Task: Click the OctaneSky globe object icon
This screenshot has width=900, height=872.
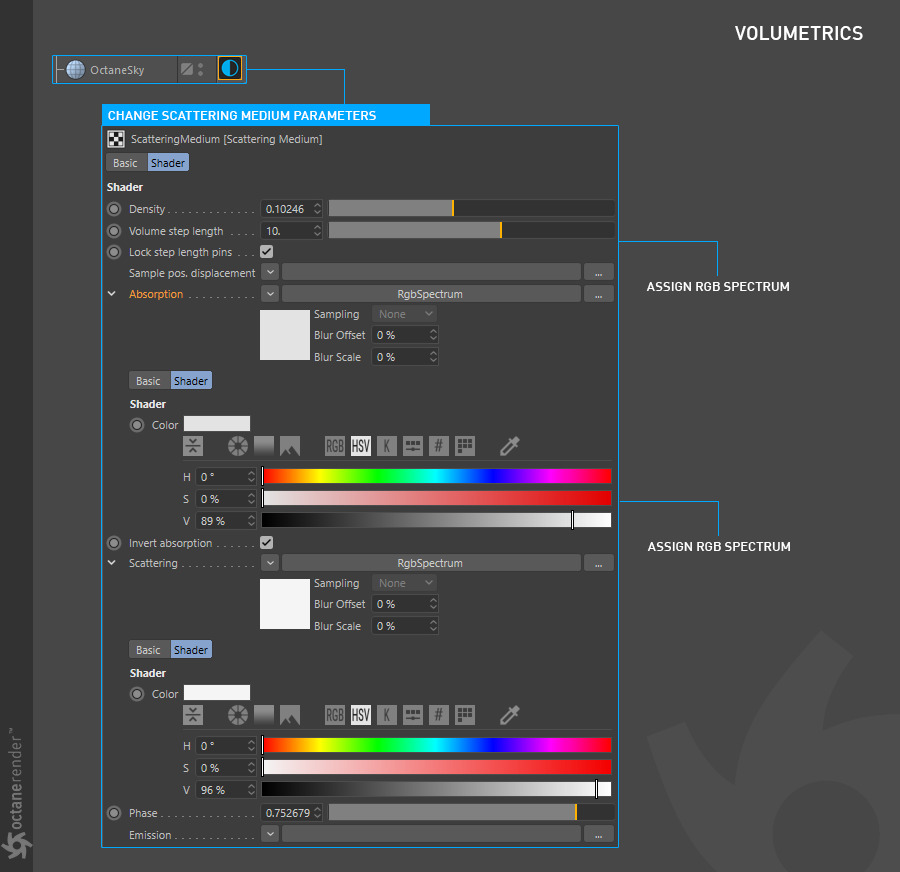Action: click(x=75, y=70)
